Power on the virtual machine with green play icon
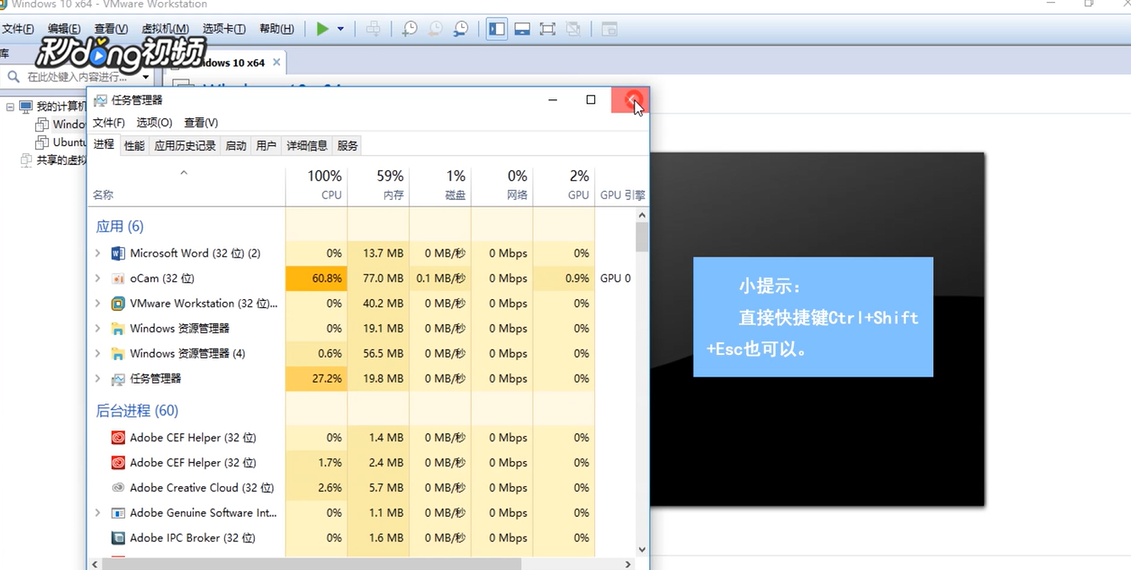 [322, 29]
